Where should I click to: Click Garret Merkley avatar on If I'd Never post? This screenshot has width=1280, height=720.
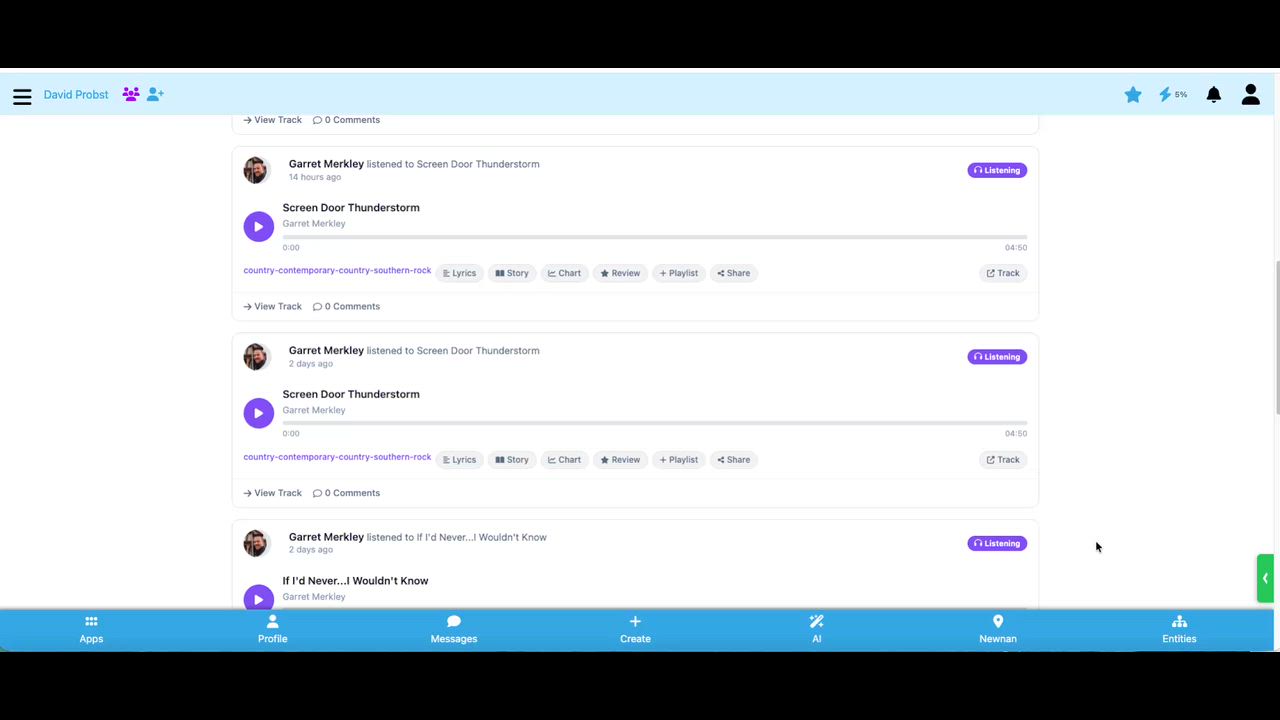pyautogui.click(x=256, y=543)
